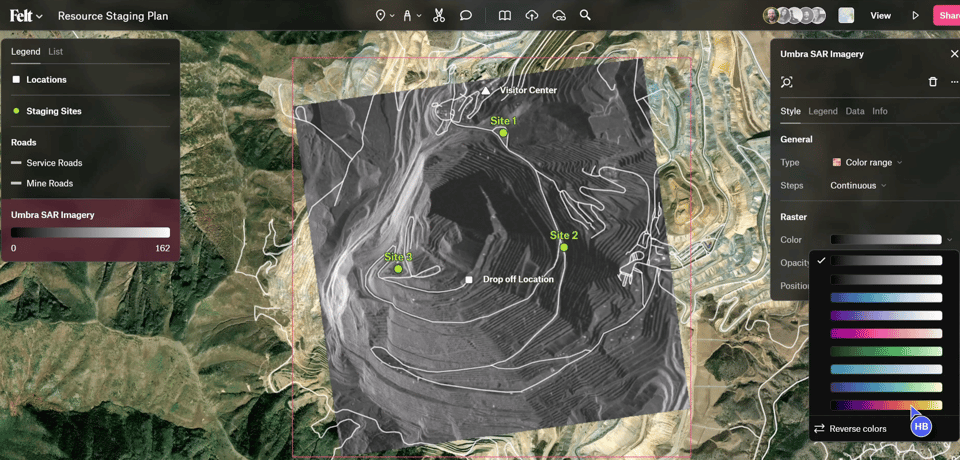Switch to the List tab
Image resolution: width=960 pixels, height=460 pixels.
(x=56, y=52)
